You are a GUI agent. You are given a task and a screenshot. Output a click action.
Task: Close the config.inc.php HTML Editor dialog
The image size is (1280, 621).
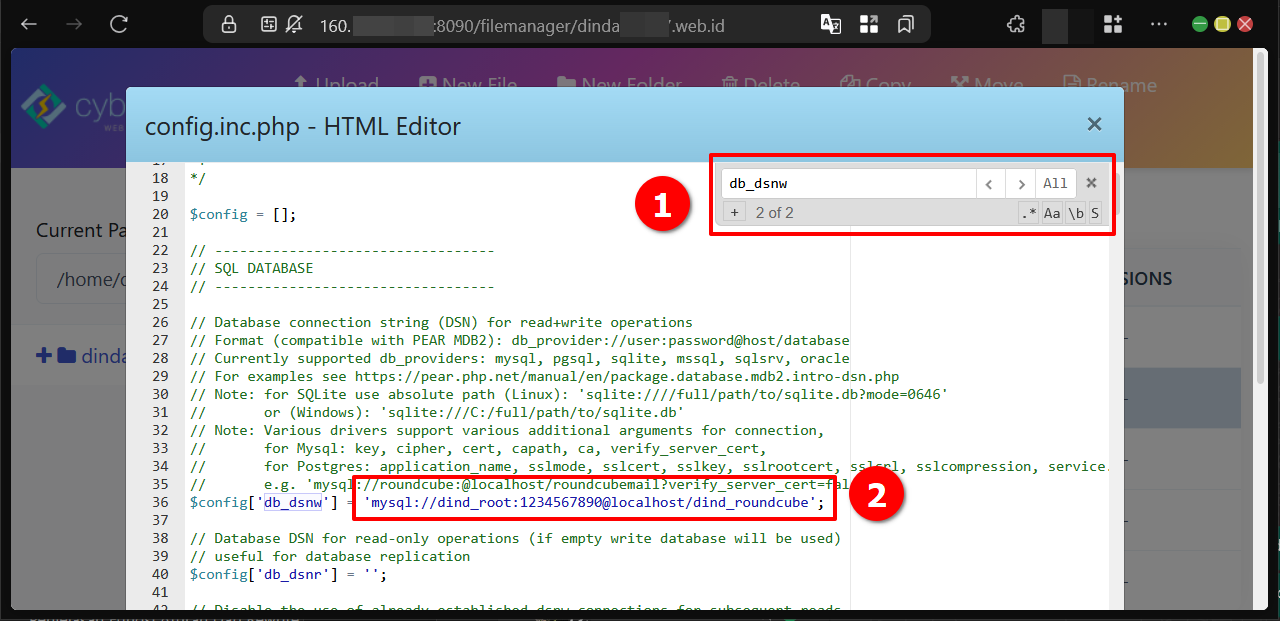pyautogui.click(x=1094, y=124)
